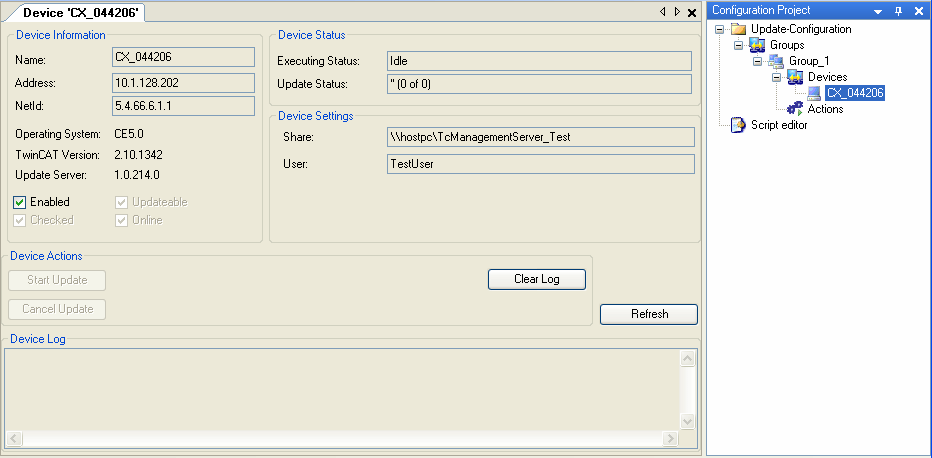Click inside the Device Log text area
932x458 pixels.
pyautogui.click(x=342, y=390)
